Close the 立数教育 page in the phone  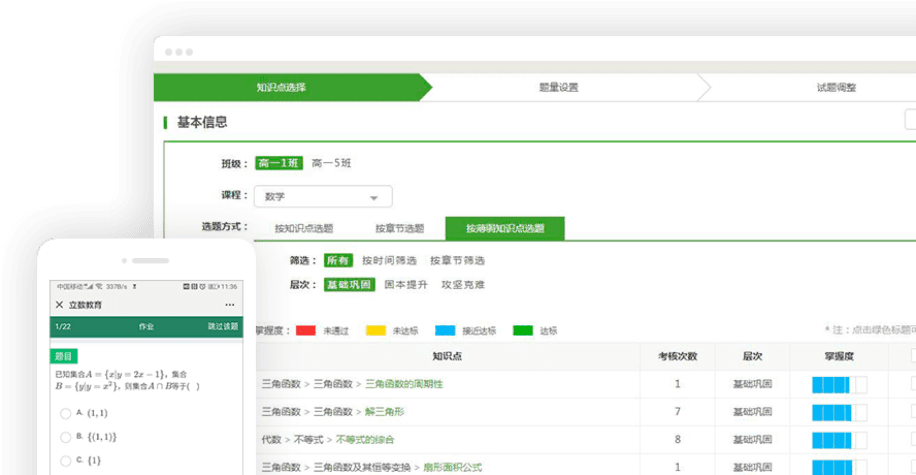[x=59, y=305]
